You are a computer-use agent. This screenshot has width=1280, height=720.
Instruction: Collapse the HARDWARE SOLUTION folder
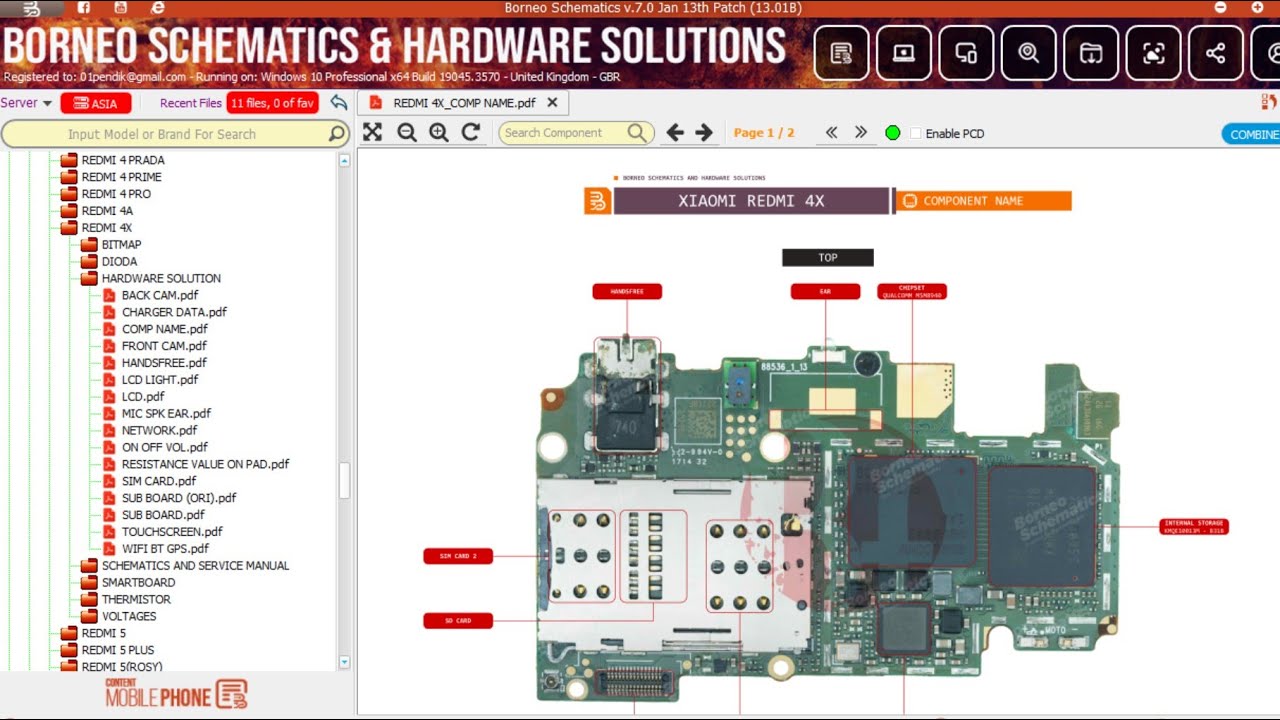click(x=89, y=279)
